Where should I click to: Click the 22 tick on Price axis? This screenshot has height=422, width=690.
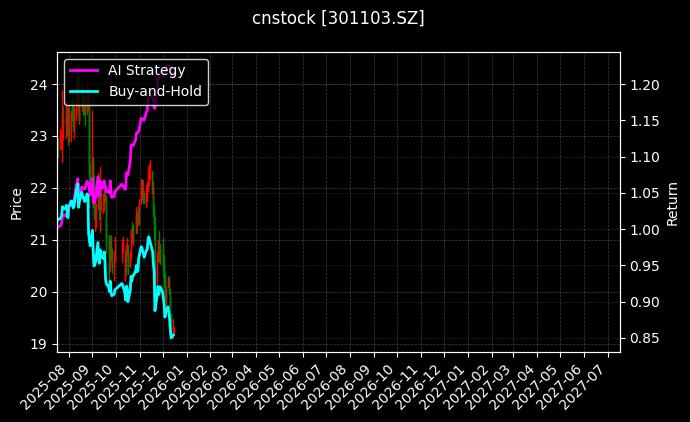[40, 188]
